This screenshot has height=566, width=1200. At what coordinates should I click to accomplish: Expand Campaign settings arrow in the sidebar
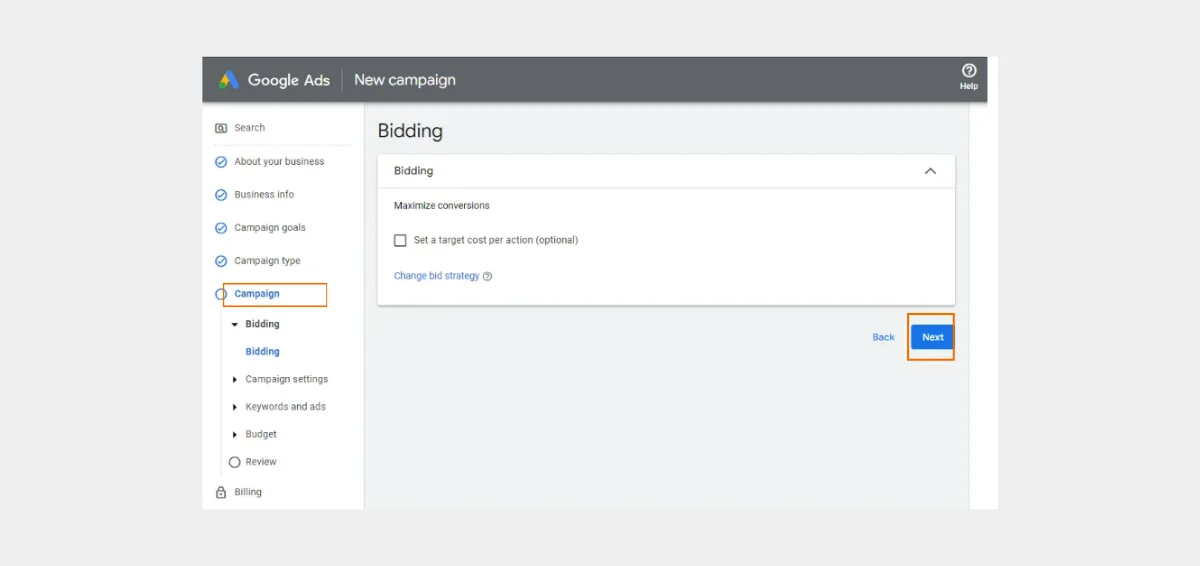235,380
